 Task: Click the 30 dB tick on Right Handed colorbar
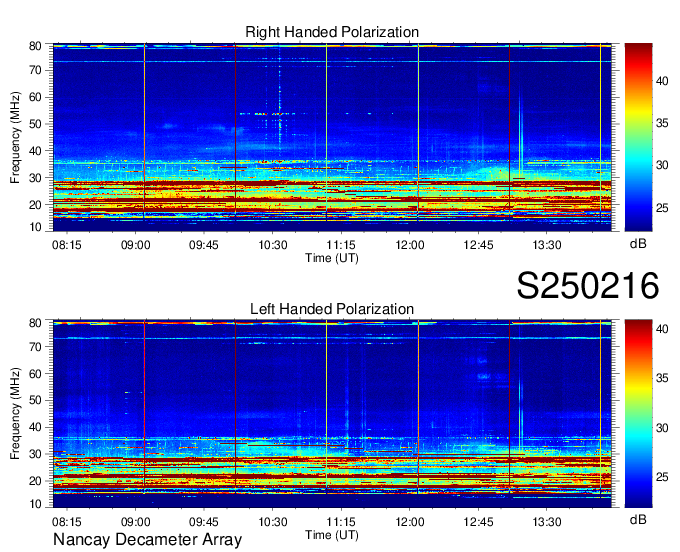(x=662, y=165)
